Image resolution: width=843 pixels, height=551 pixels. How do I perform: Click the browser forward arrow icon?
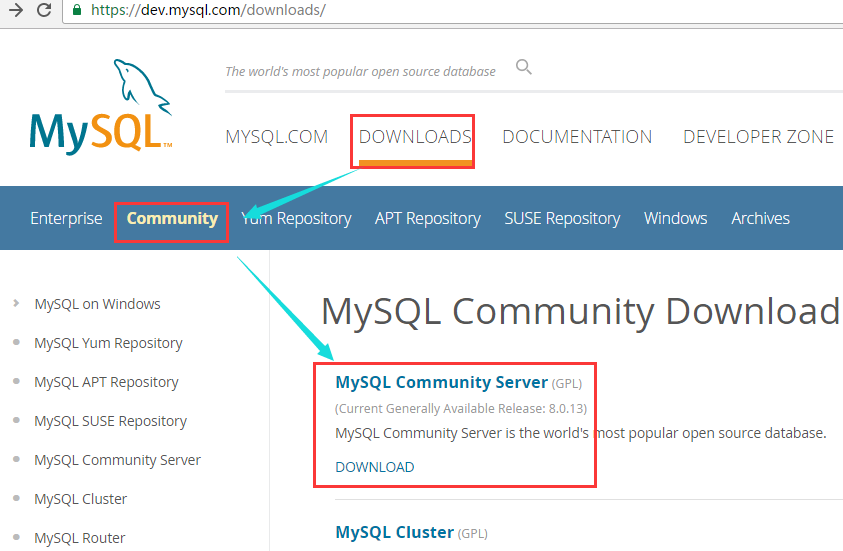pyautogui.click(x=16, y=10)
